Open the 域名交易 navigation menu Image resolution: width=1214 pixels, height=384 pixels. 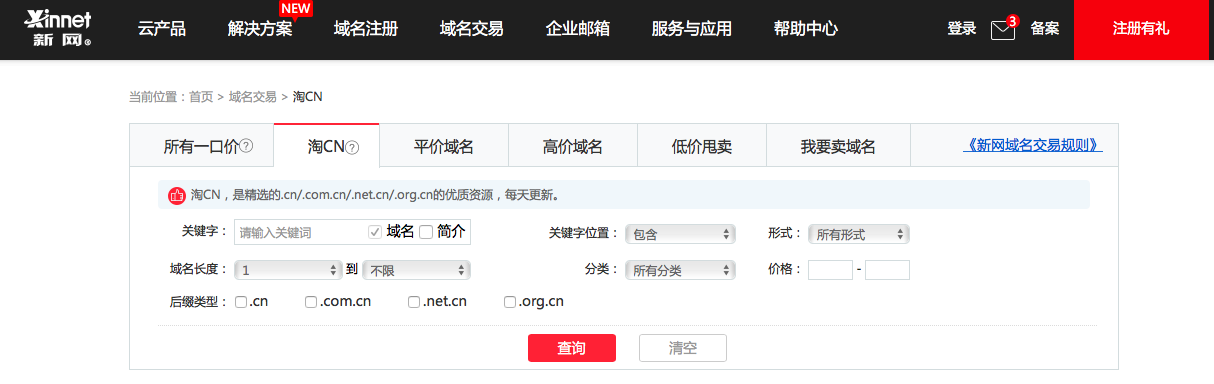471,29
